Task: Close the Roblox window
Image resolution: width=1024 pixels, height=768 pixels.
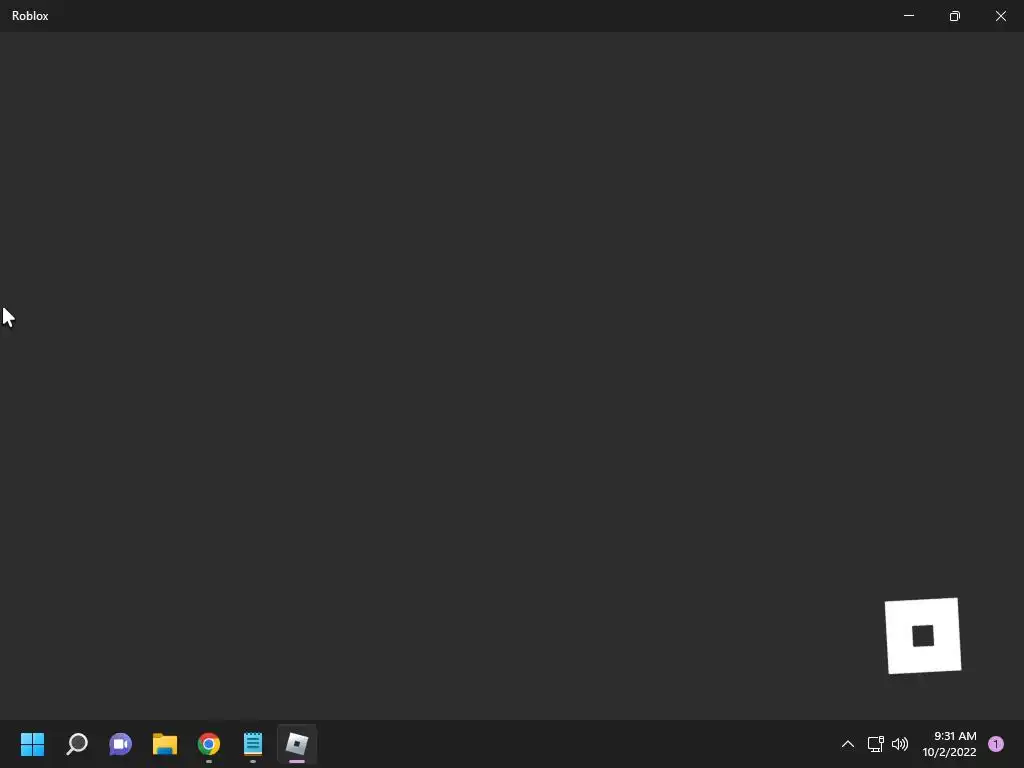Action: [x=1000, y=16]
